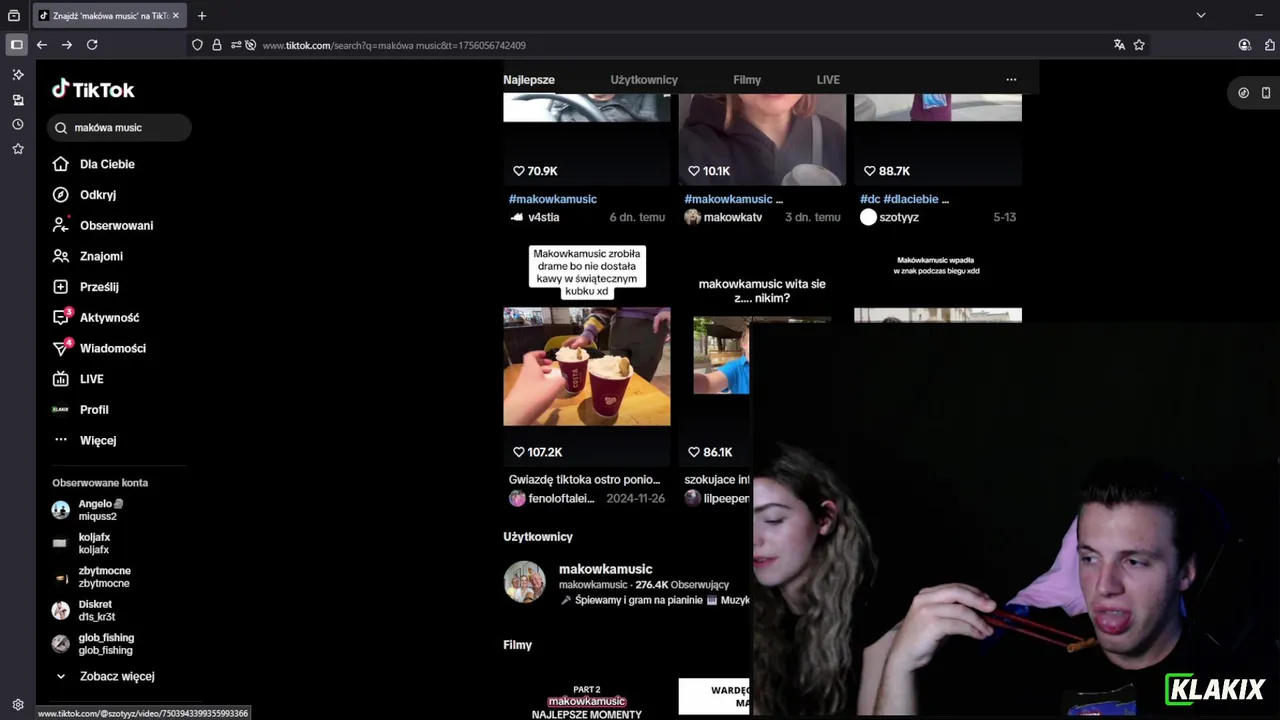
Task: Click fenoloftalei author link
Action: 561,498
